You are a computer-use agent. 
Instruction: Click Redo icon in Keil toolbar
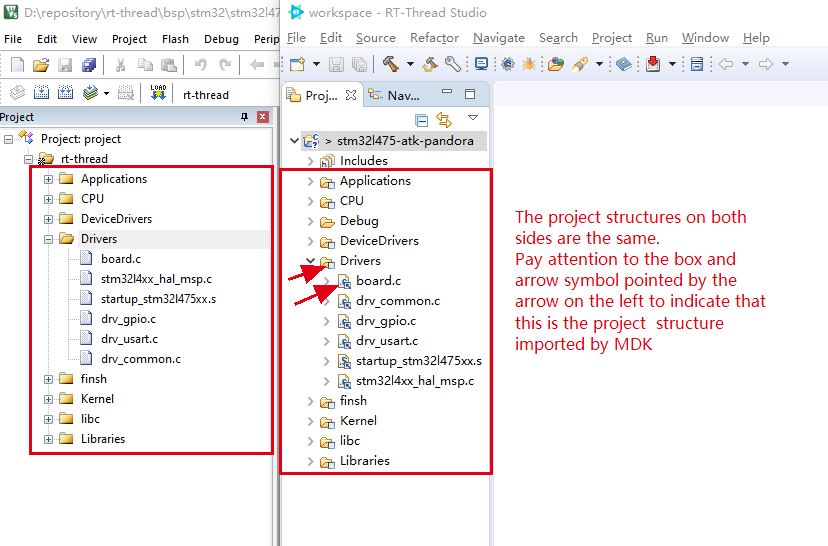[225, 65]
